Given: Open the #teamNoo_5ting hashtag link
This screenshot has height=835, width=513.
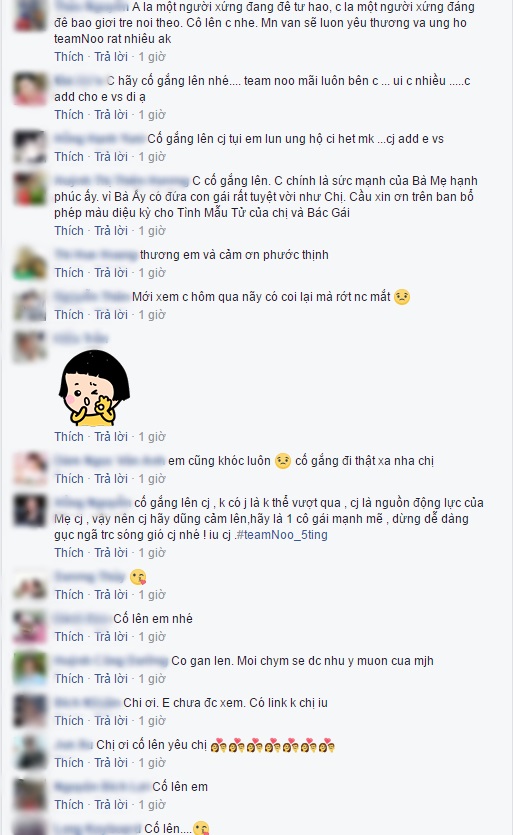Looking at the screenshot, I should tap(282, 535).
